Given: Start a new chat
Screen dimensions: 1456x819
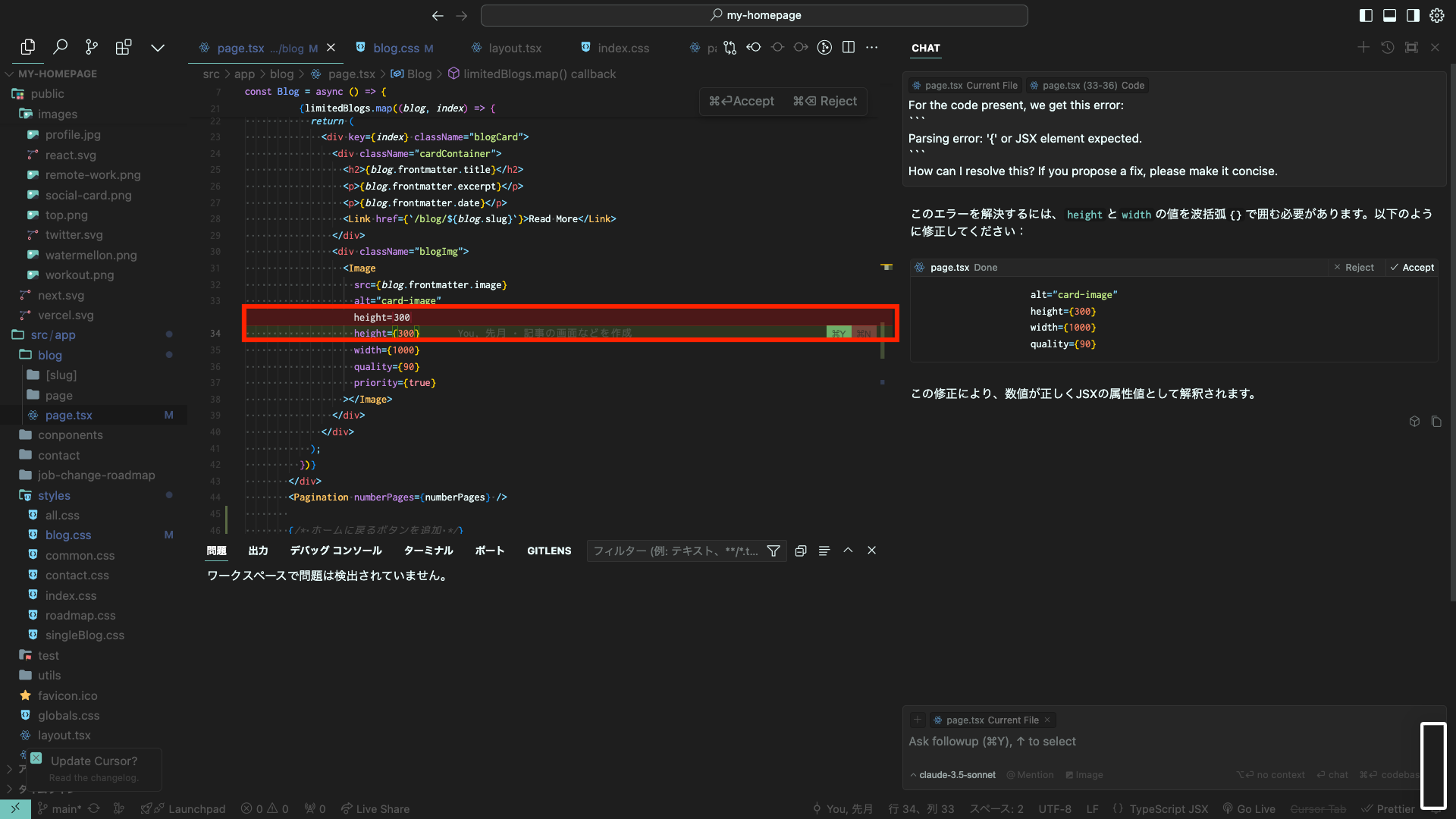Looking at the screenshot, I should (x=1363, y=47).
